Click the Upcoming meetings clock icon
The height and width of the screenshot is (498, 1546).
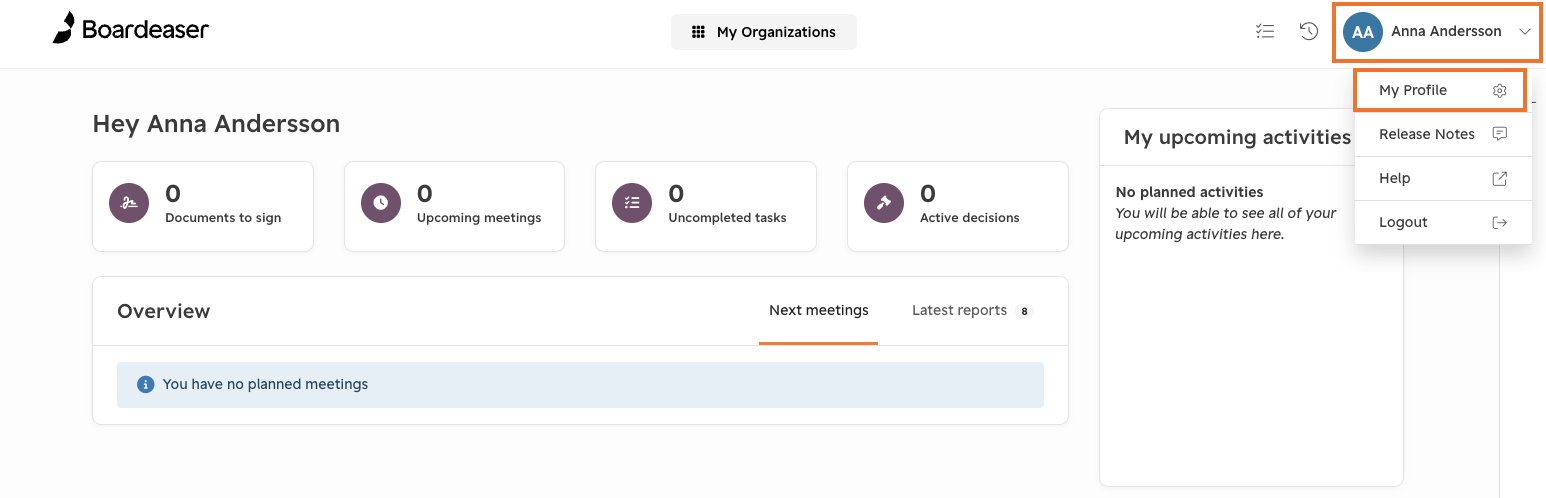(381, 203)
